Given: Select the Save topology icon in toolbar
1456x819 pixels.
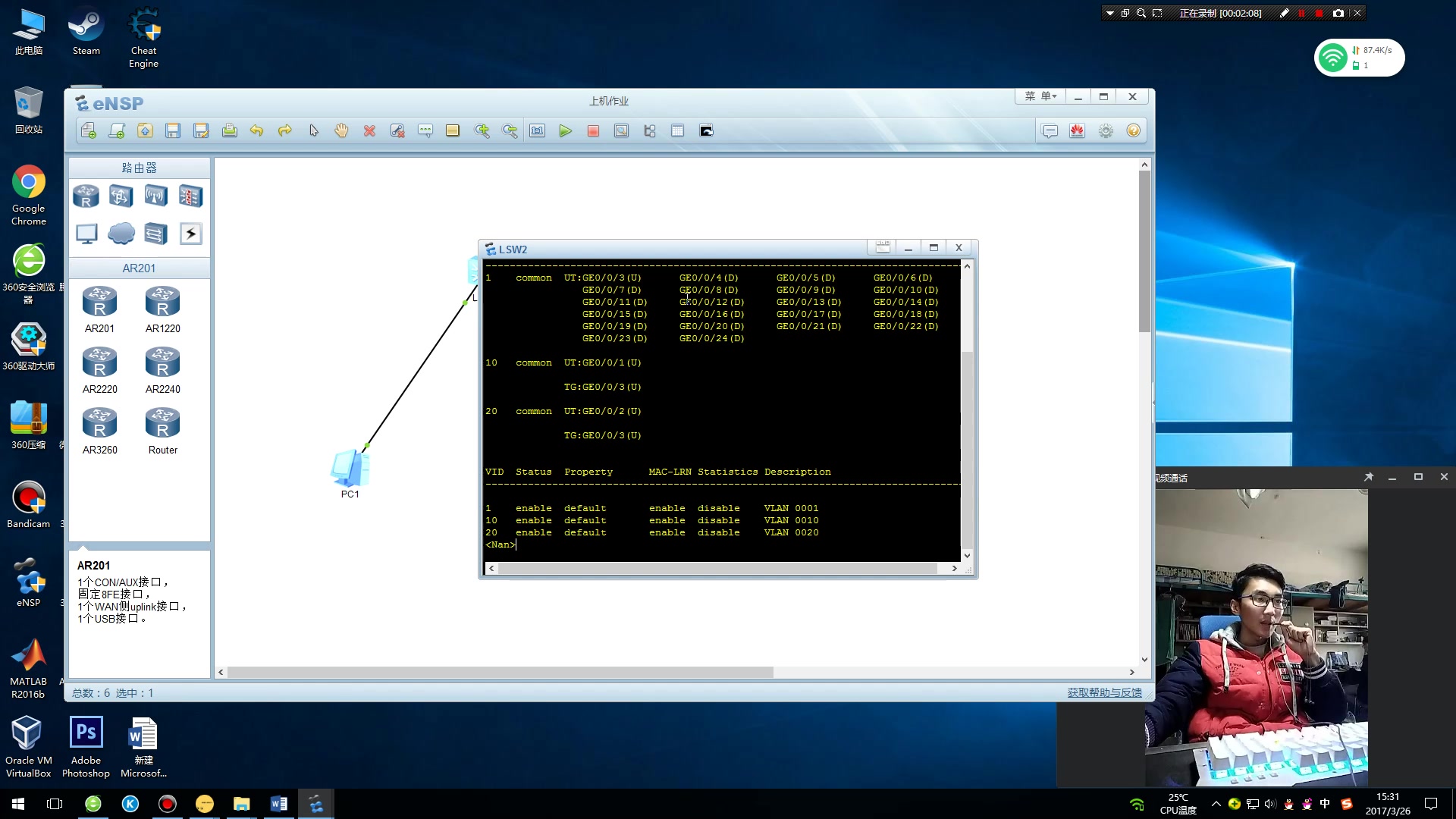Looking at the screenshot, I should pyautogui.click(x=172, y=131).
